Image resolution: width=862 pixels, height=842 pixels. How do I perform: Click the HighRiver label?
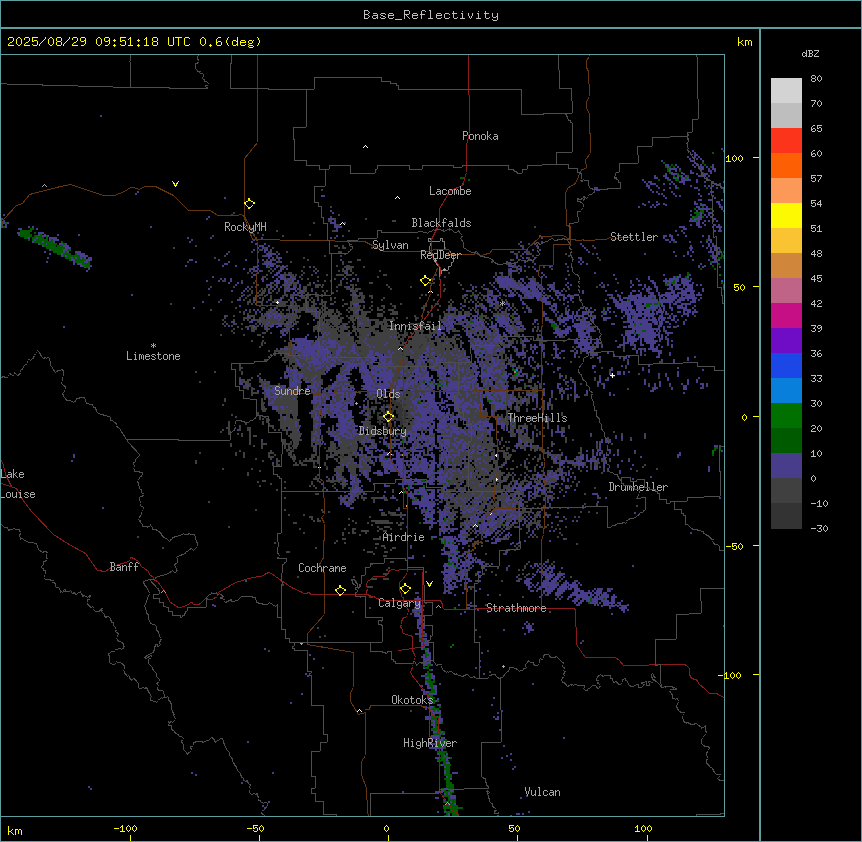[430, 743]
